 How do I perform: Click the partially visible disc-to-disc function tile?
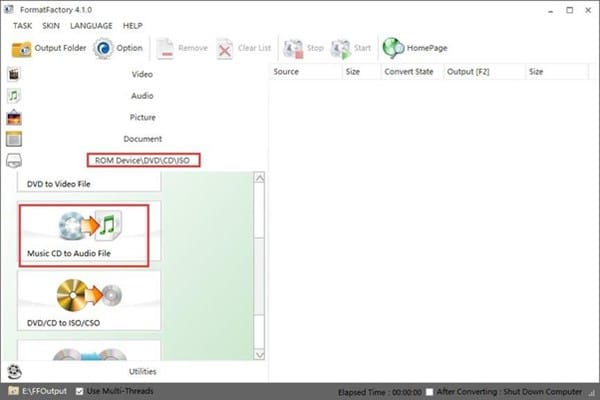pos(89,351)
